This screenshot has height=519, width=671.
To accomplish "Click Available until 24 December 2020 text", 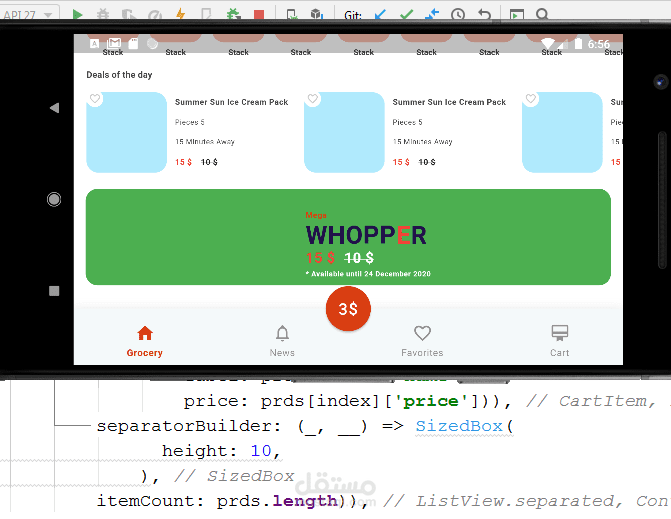I will click(x=368, y=274).
